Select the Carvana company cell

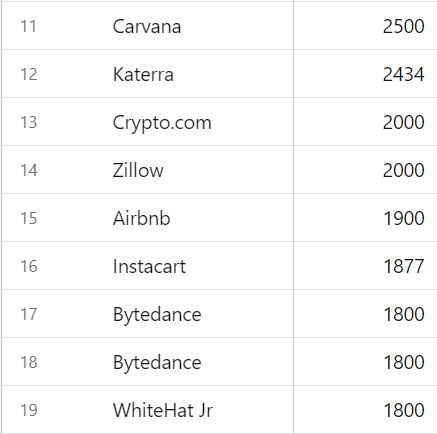tap(147, 26)
